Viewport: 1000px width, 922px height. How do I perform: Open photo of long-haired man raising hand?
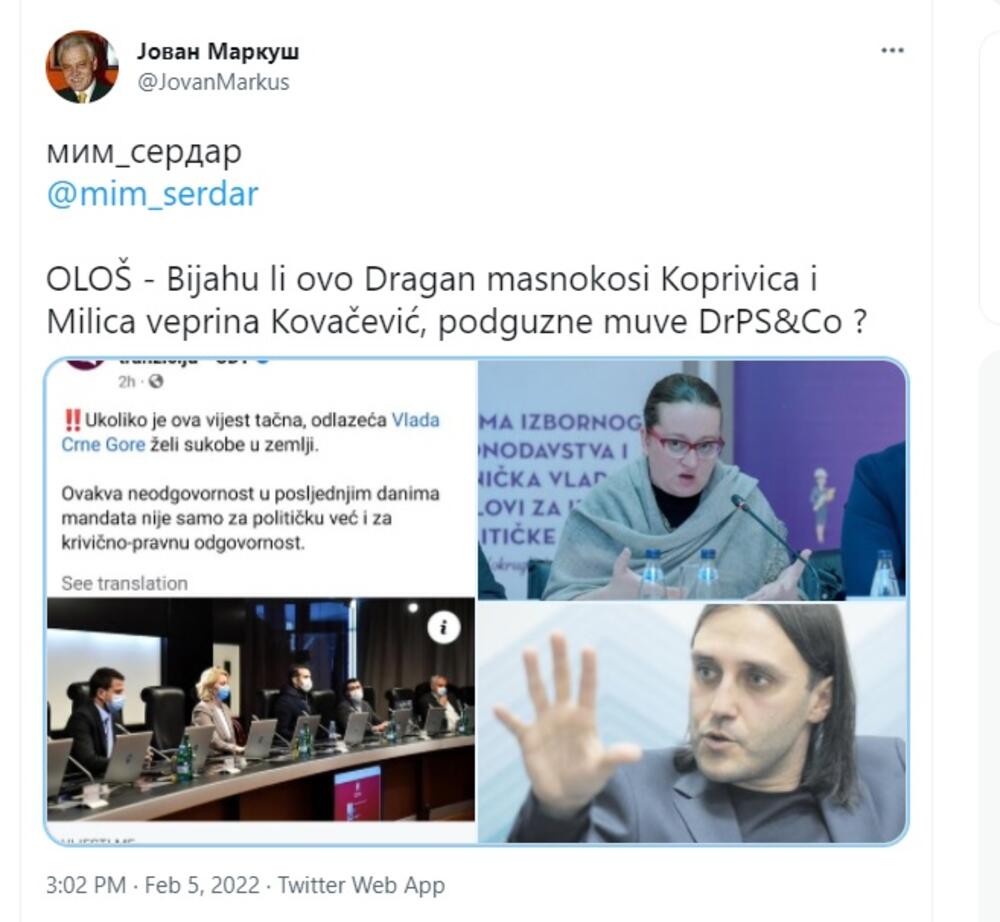coord(691,722)
